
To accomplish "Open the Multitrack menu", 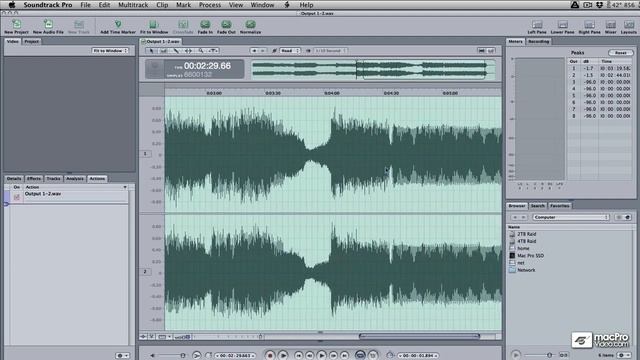I will [x=133, y=5].
